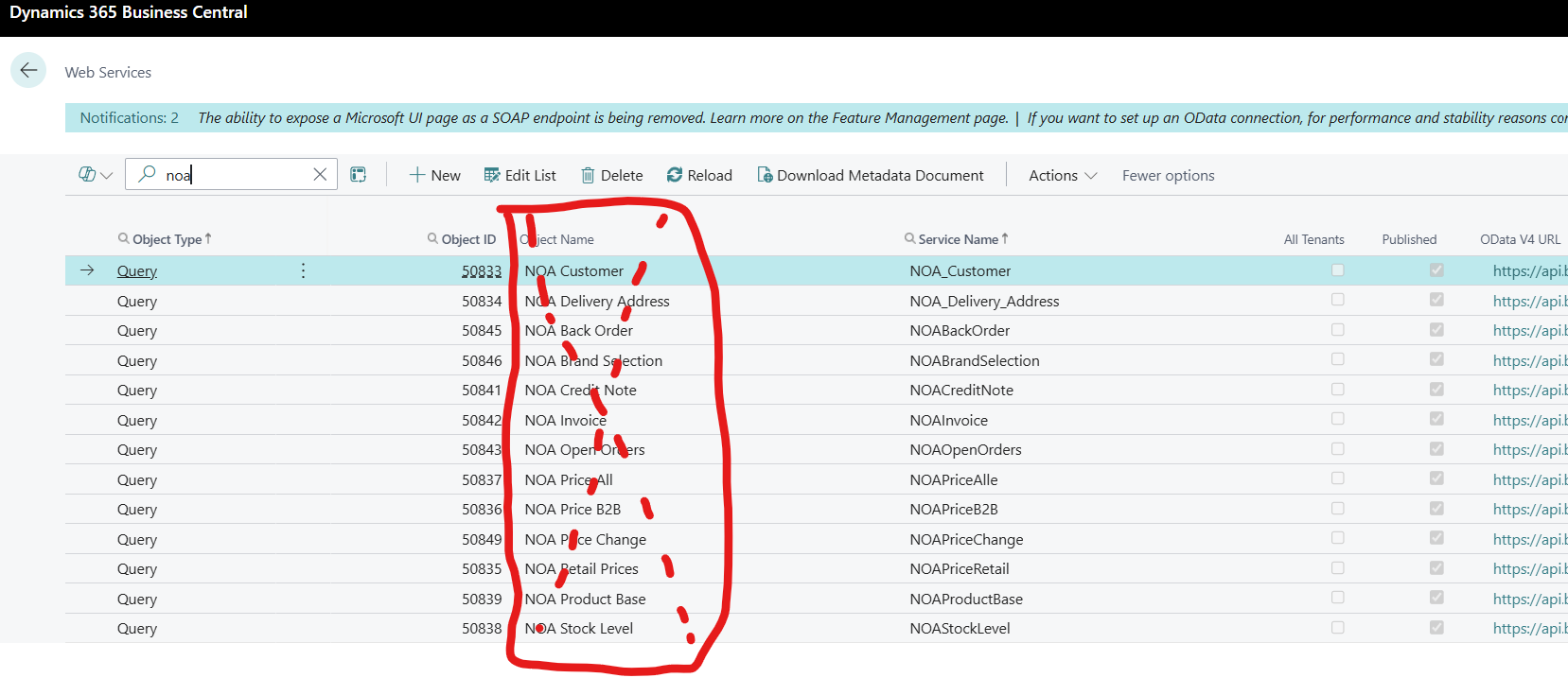
Task: Toggle Published for NOA_Customer
Action: [1436, 269]
